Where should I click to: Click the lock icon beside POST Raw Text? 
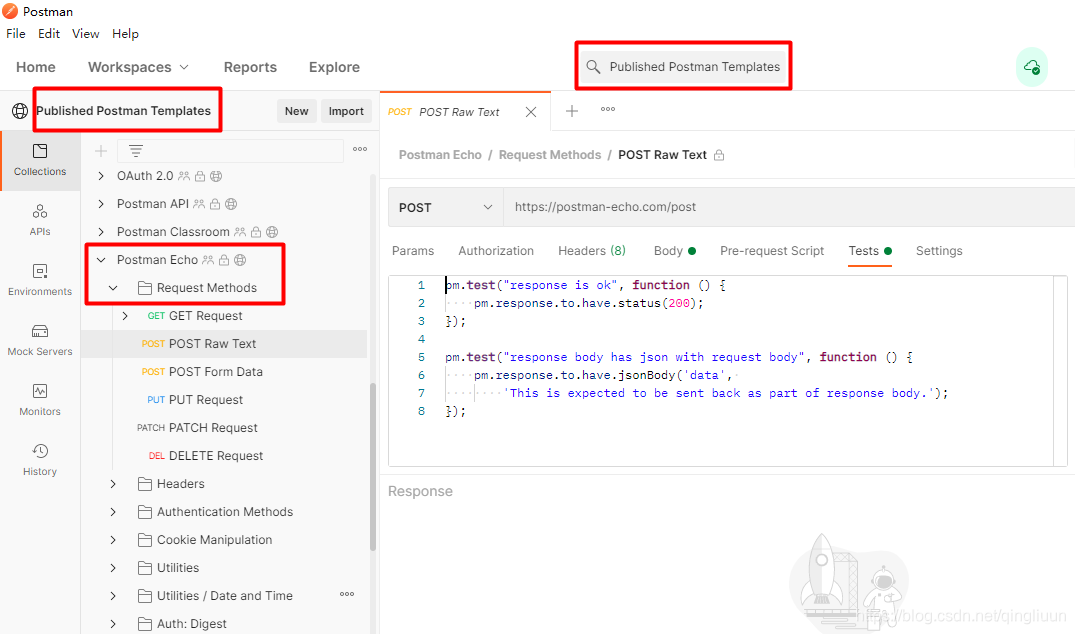(718, 156)
